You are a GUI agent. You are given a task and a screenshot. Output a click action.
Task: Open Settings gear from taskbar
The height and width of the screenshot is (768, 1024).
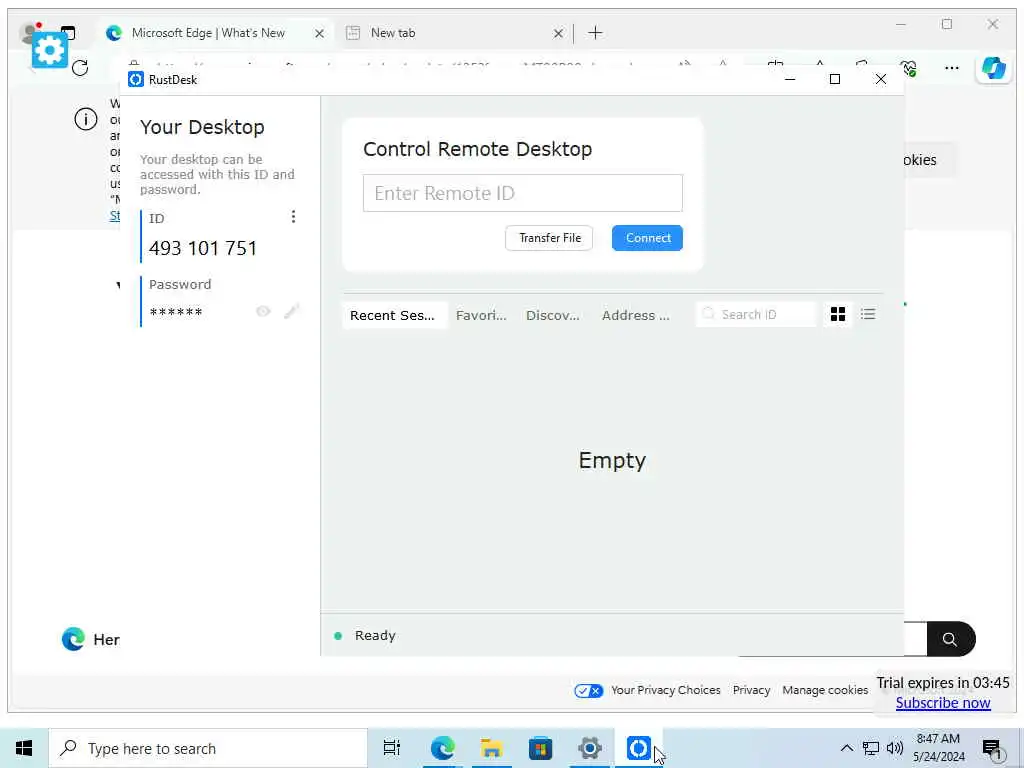click(x=589, y=748)
